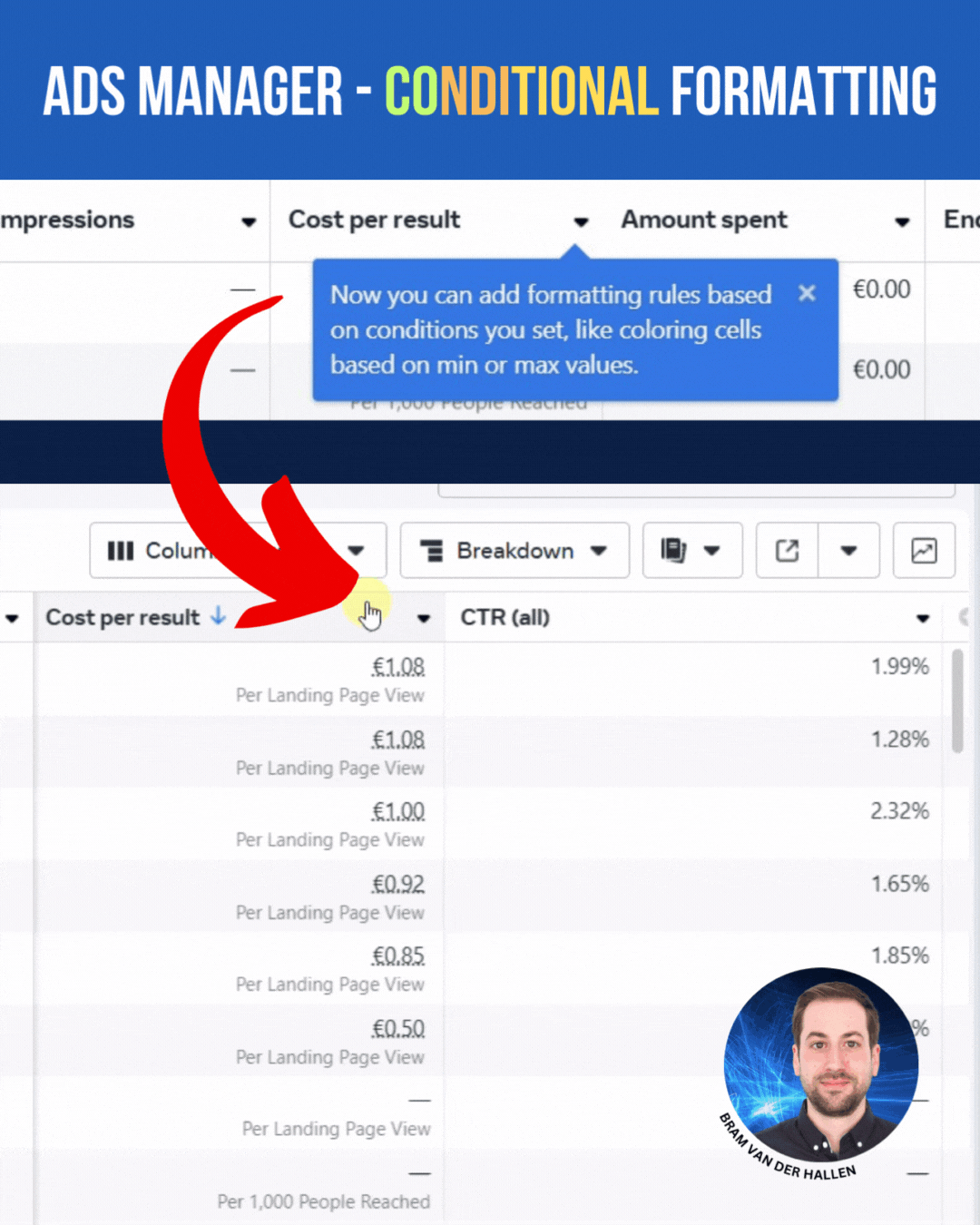Image resolution: width=980 pixels, height=1225 pixels.
Task: Close the conditional formatting tooltip
Action: [807, 293]
